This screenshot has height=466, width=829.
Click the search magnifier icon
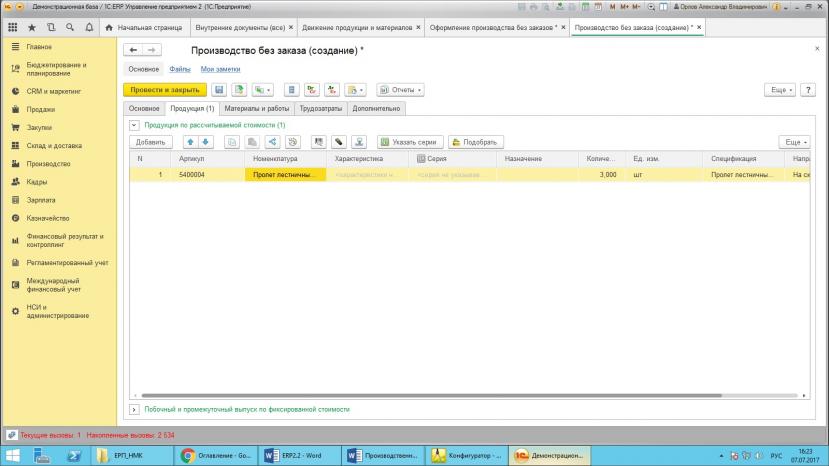pyautogui.click(x=71, y=28)
